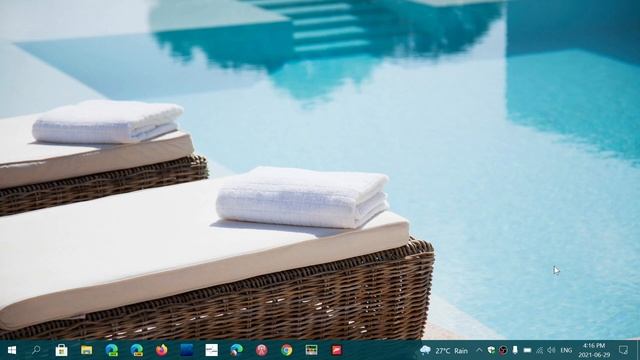Click the Show desktop sliver
This screenshot has width=640, height=360.
click(x=638, y=350)
